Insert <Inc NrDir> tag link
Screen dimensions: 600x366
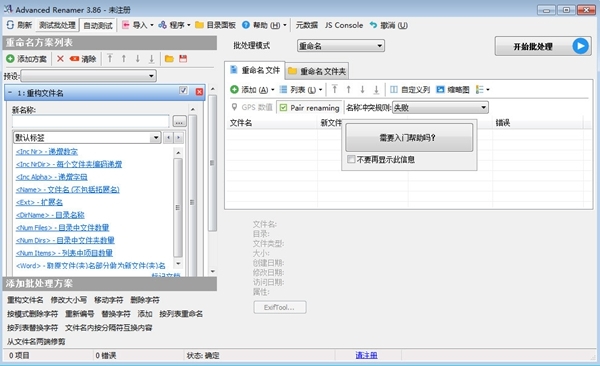pos(69,164)
